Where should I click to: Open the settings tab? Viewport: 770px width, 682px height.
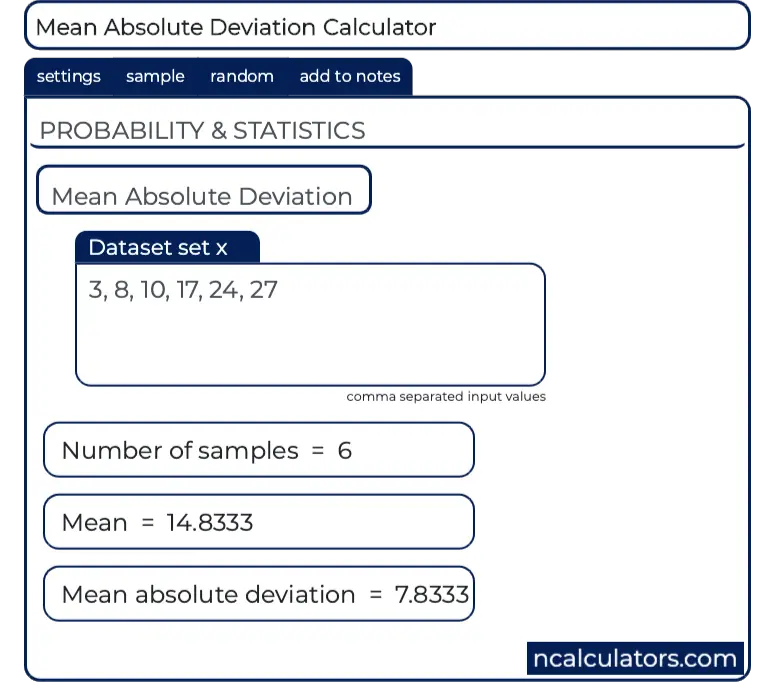(68, 77)
